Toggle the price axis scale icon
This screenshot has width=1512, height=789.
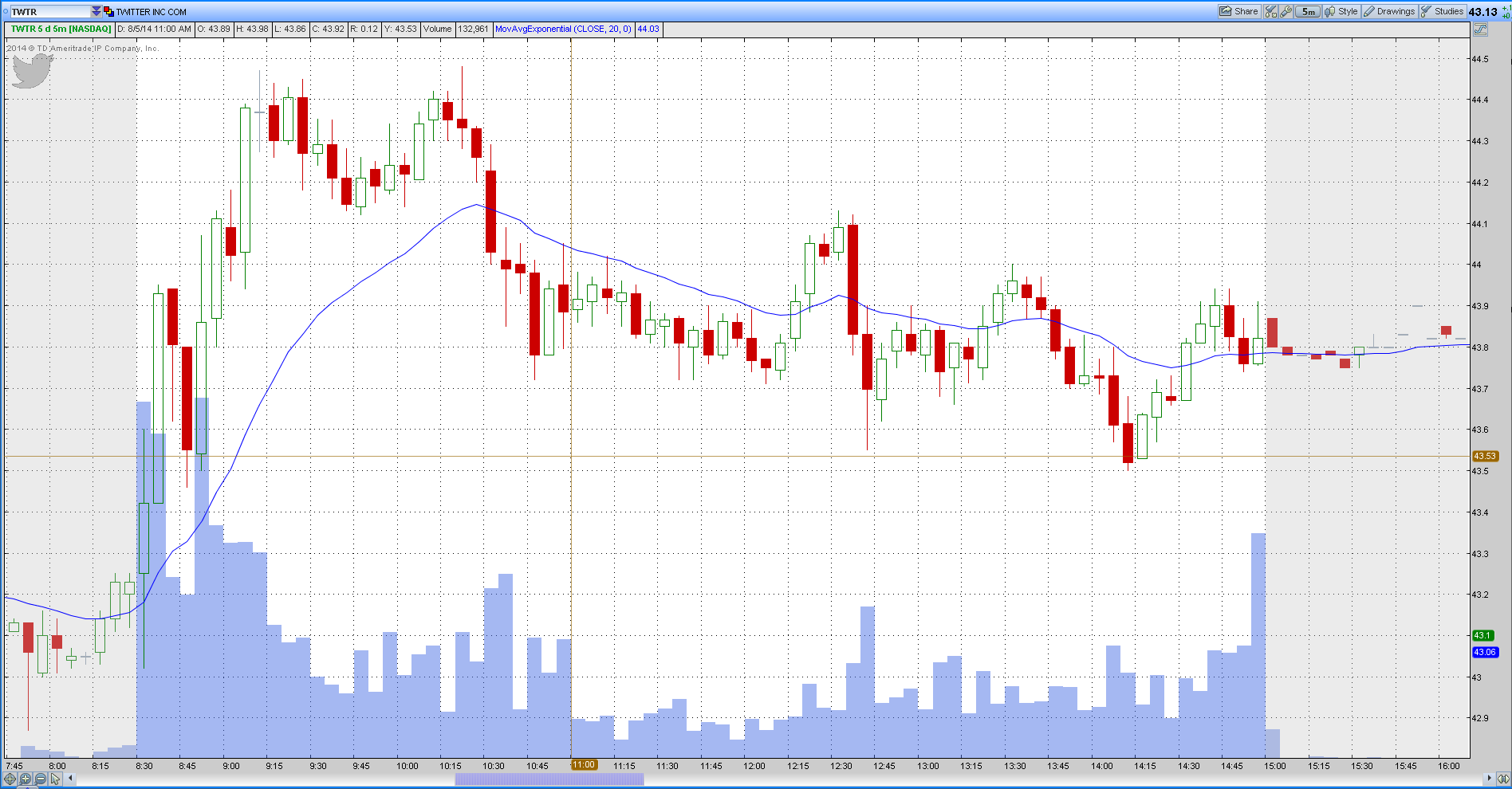pos(1481,29)
